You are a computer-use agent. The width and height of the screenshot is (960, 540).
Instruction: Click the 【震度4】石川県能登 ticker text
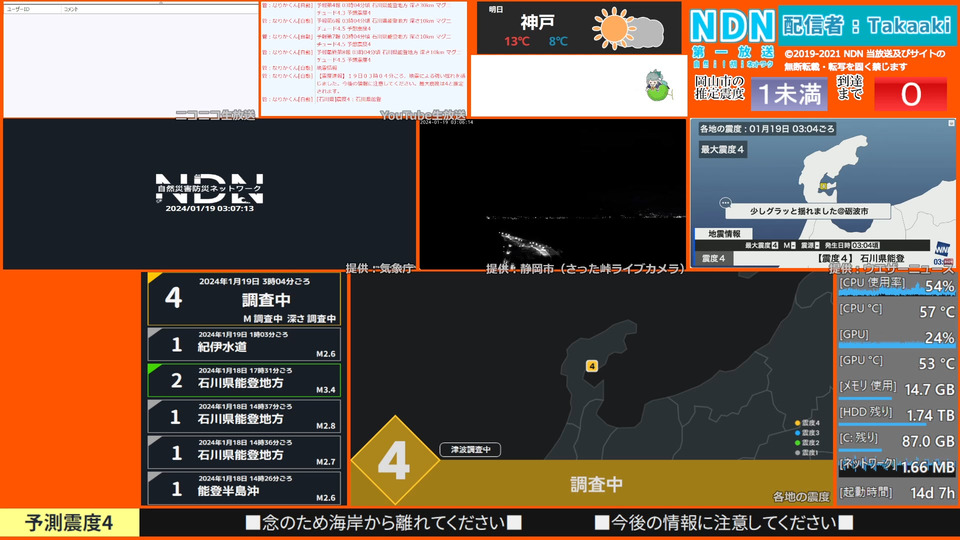tap(861, 258)
